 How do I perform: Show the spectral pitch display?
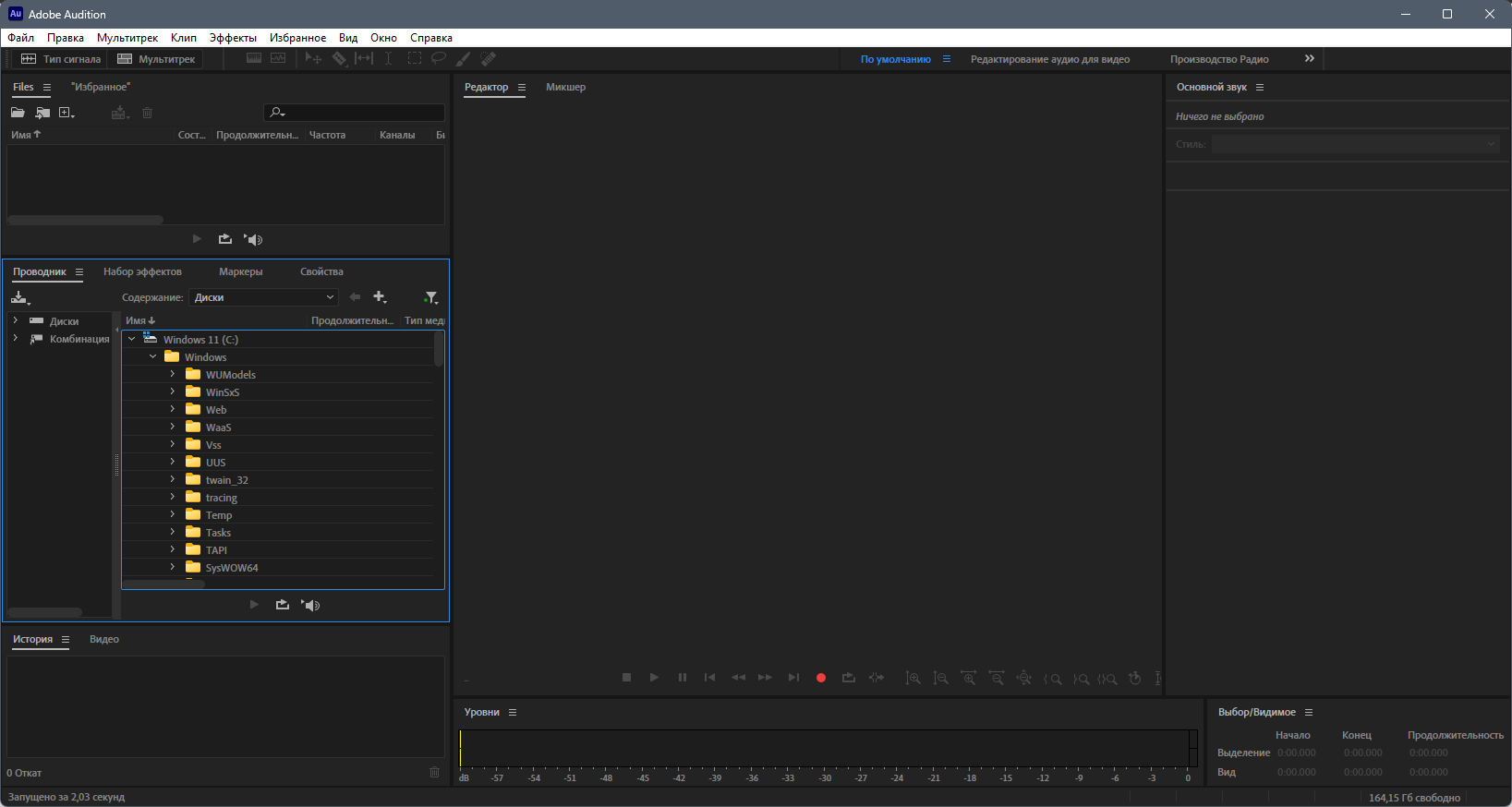[278, 58]
